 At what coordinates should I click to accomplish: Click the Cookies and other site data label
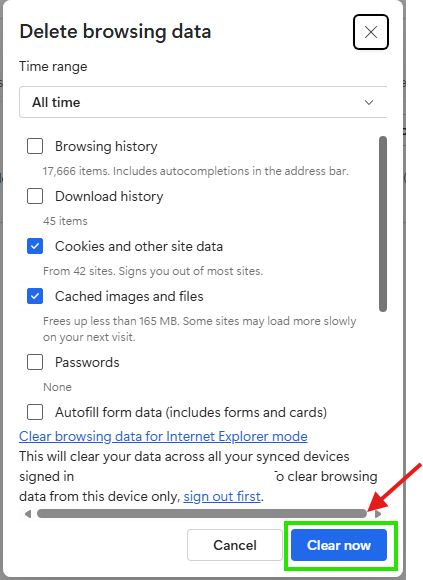click(139, 246)
